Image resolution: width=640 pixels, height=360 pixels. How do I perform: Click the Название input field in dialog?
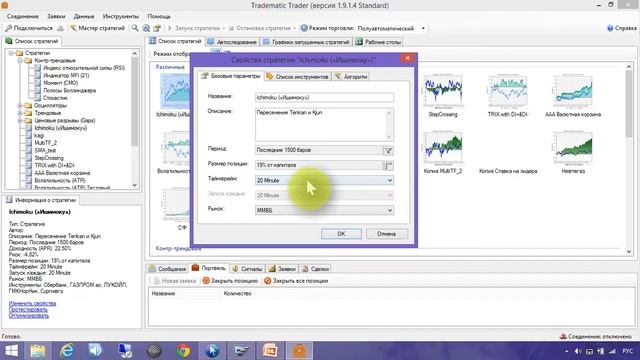point(324,98)
